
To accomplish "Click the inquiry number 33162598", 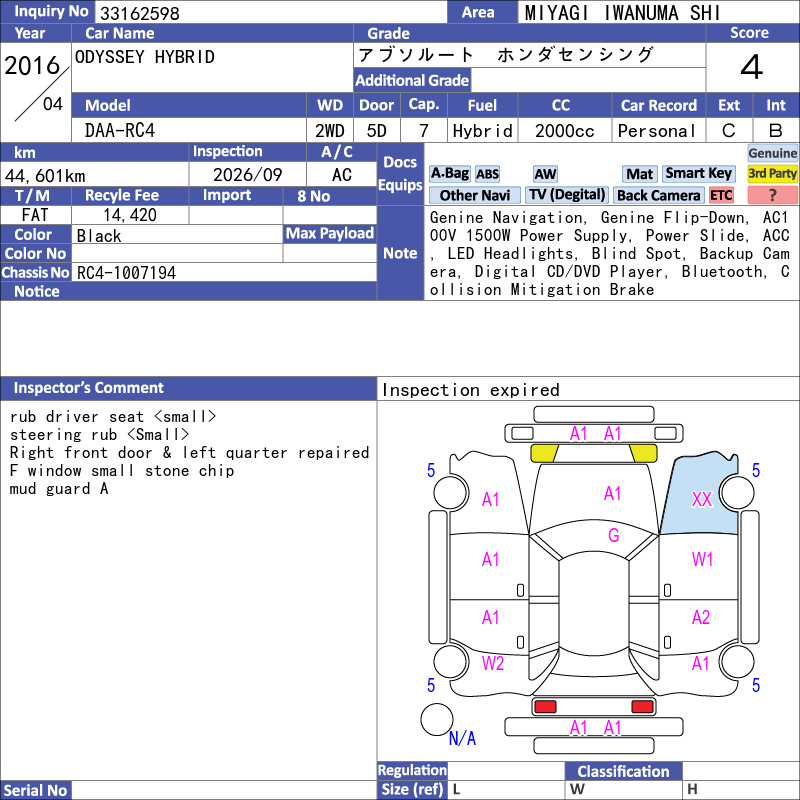I will click(x=140, y=13).
